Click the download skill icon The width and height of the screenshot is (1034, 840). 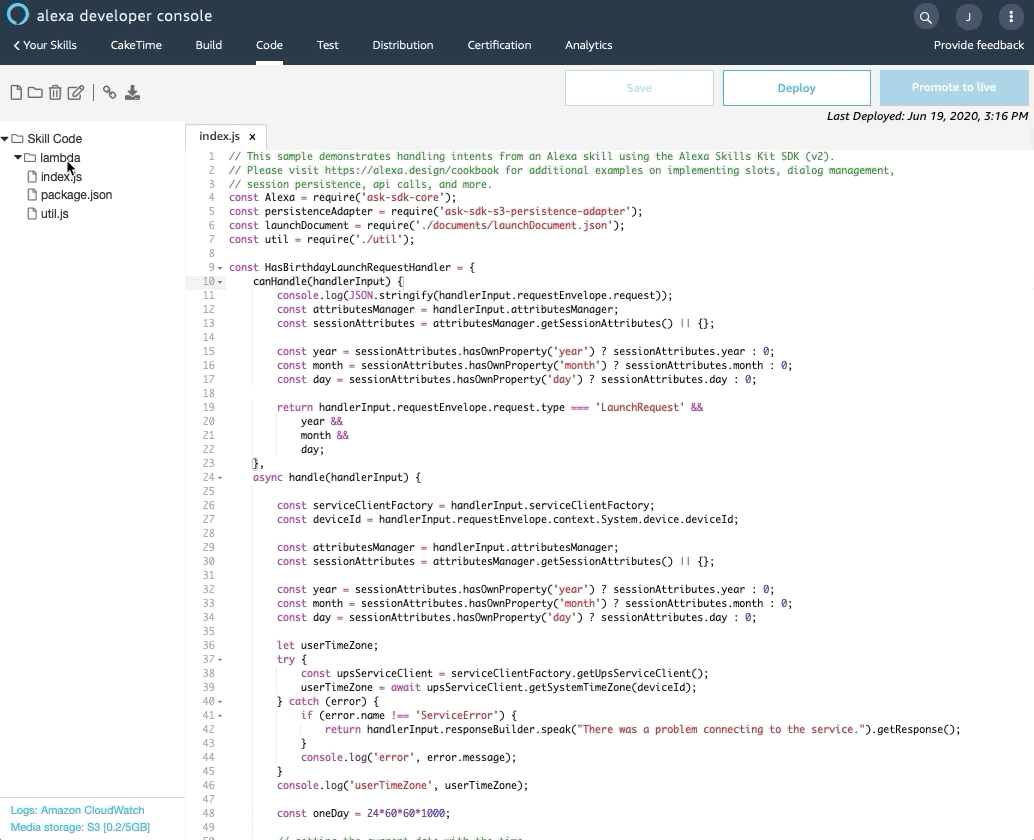tap(132, 93)
